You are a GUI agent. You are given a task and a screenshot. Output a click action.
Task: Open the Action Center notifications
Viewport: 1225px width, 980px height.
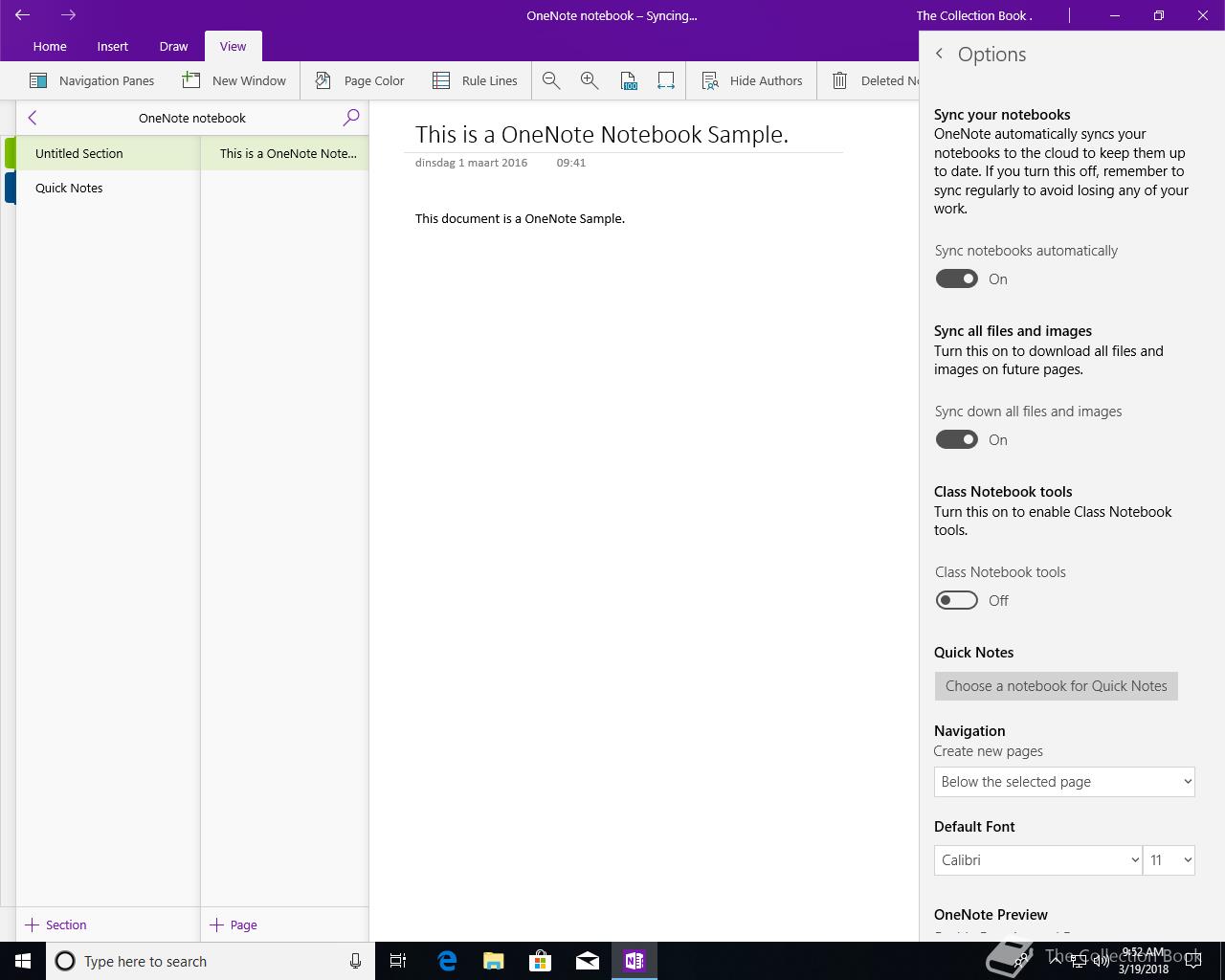coord(1192,962)
